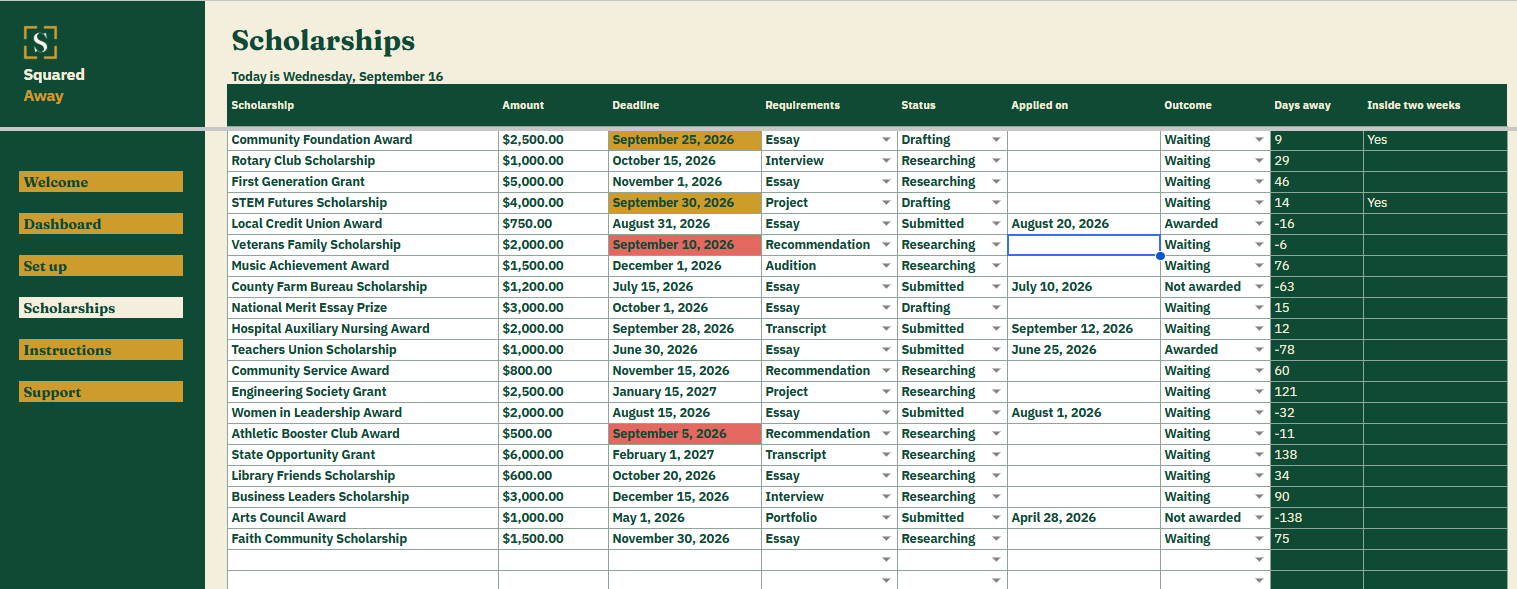Open Requirements dropdown for Community Foundation Award
The width and height of the screenshot is (1517, 589).
click(x=886, y=140)
